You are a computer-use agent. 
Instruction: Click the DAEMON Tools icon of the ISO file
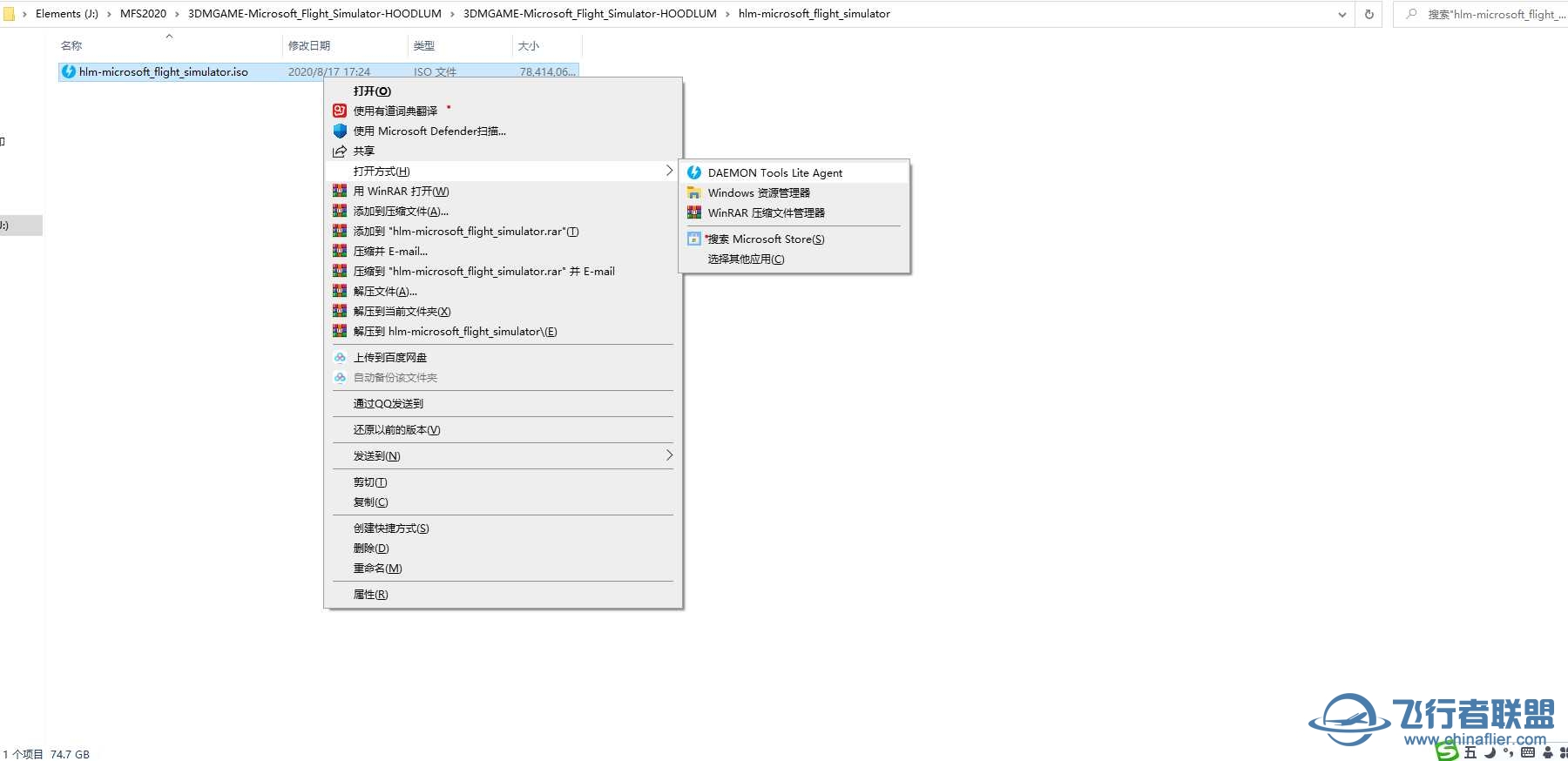[69, 71]
